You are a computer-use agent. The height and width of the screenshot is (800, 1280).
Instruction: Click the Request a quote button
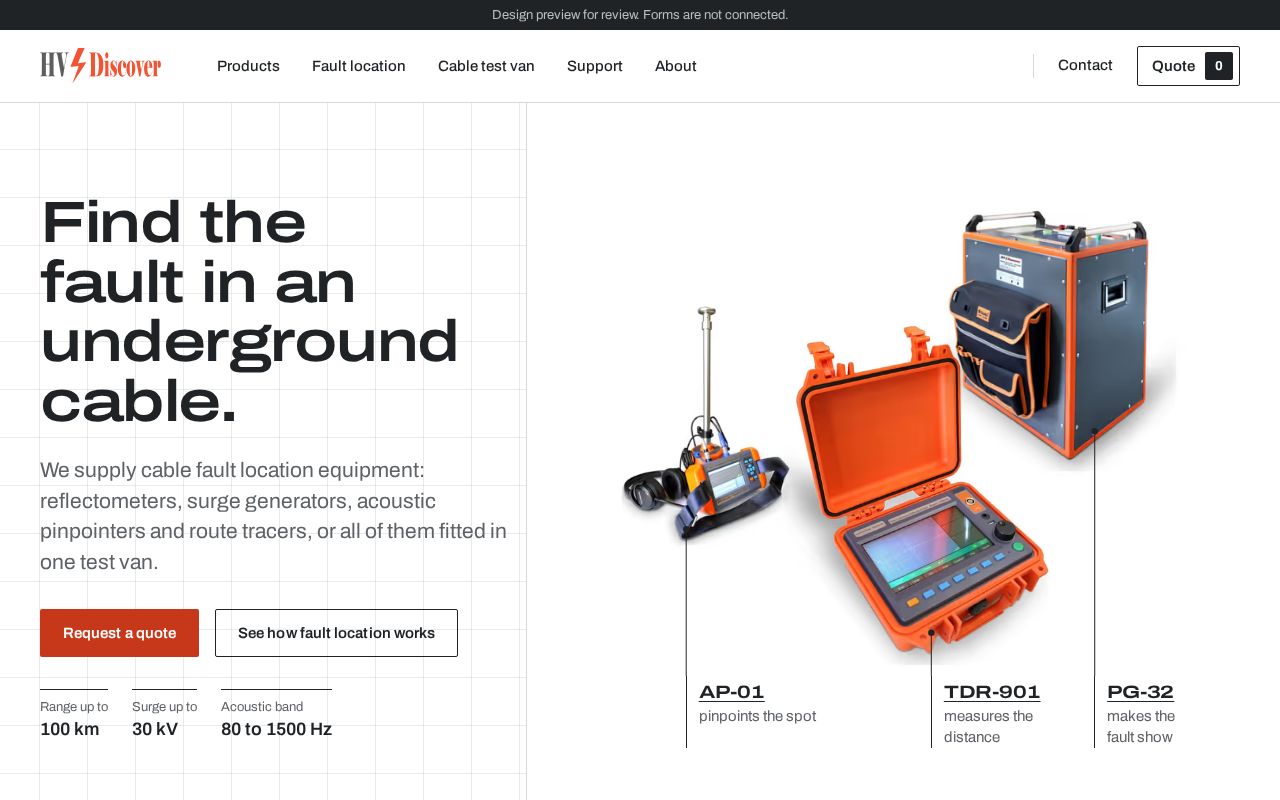click(x=119, y=633)
